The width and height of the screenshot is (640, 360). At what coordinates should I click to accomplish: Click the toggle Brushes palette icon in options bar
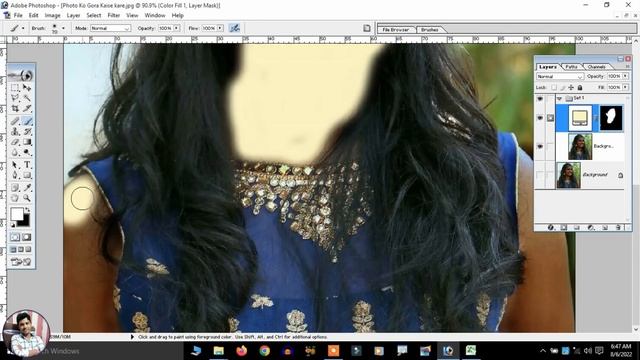[367, 28]
